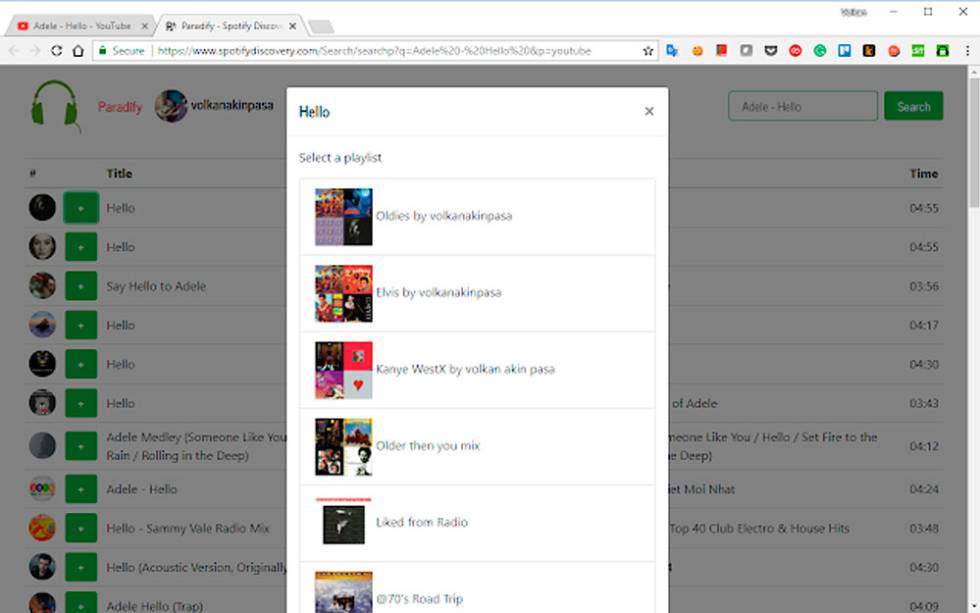Click plus button beside Adele - Hello
Screen dimensions: 980x613
pyautogui.click(x=81, y=489)
